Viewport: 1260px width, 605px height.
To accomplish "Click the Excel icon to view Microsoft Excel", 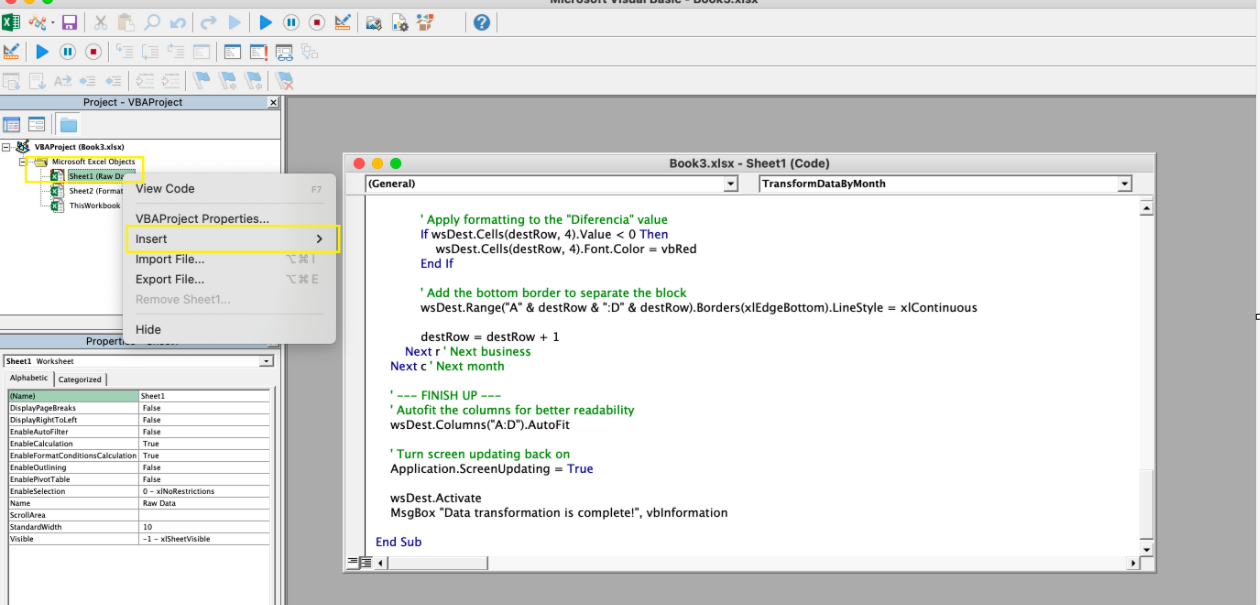I will 11,22.
